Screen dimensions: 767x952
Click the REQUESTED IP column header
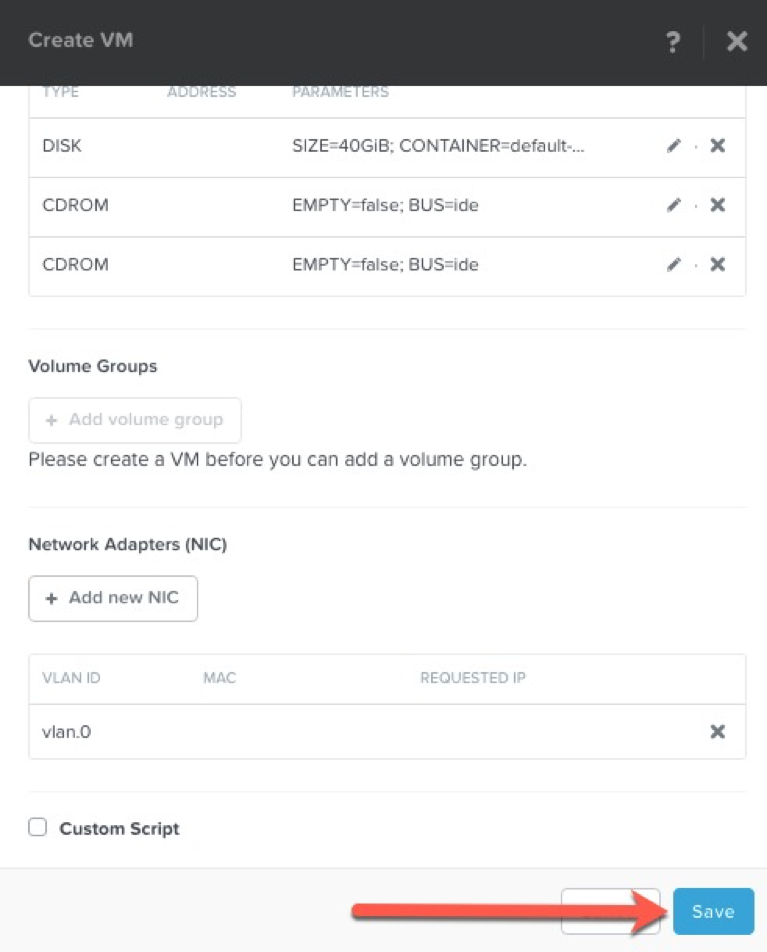(472, 678)
